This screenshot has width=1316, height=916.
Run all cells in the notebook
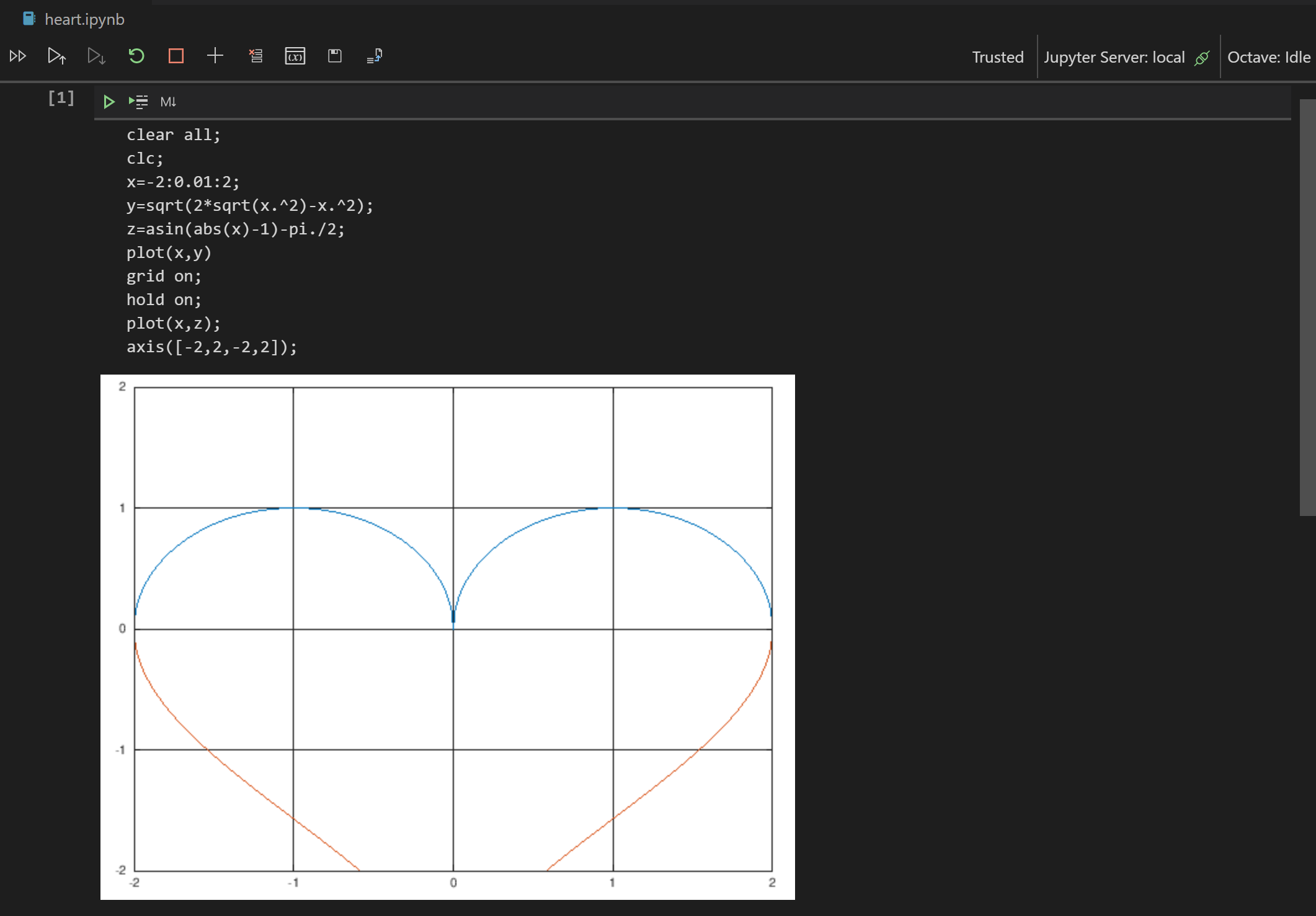point(18,56)
